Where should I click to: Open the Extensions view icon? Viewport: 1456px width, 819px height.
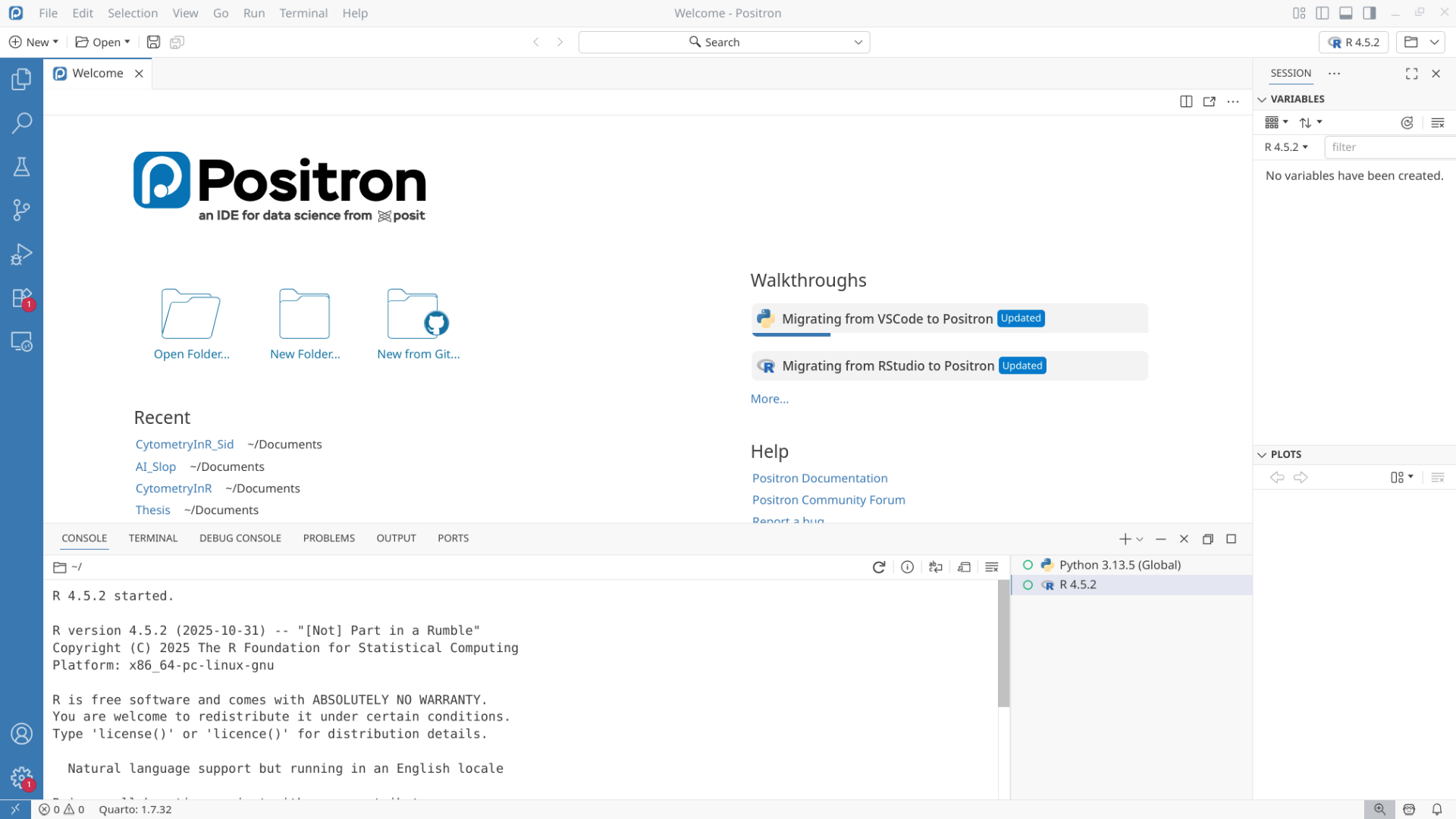pyautogui.click(x=21, y=298)
